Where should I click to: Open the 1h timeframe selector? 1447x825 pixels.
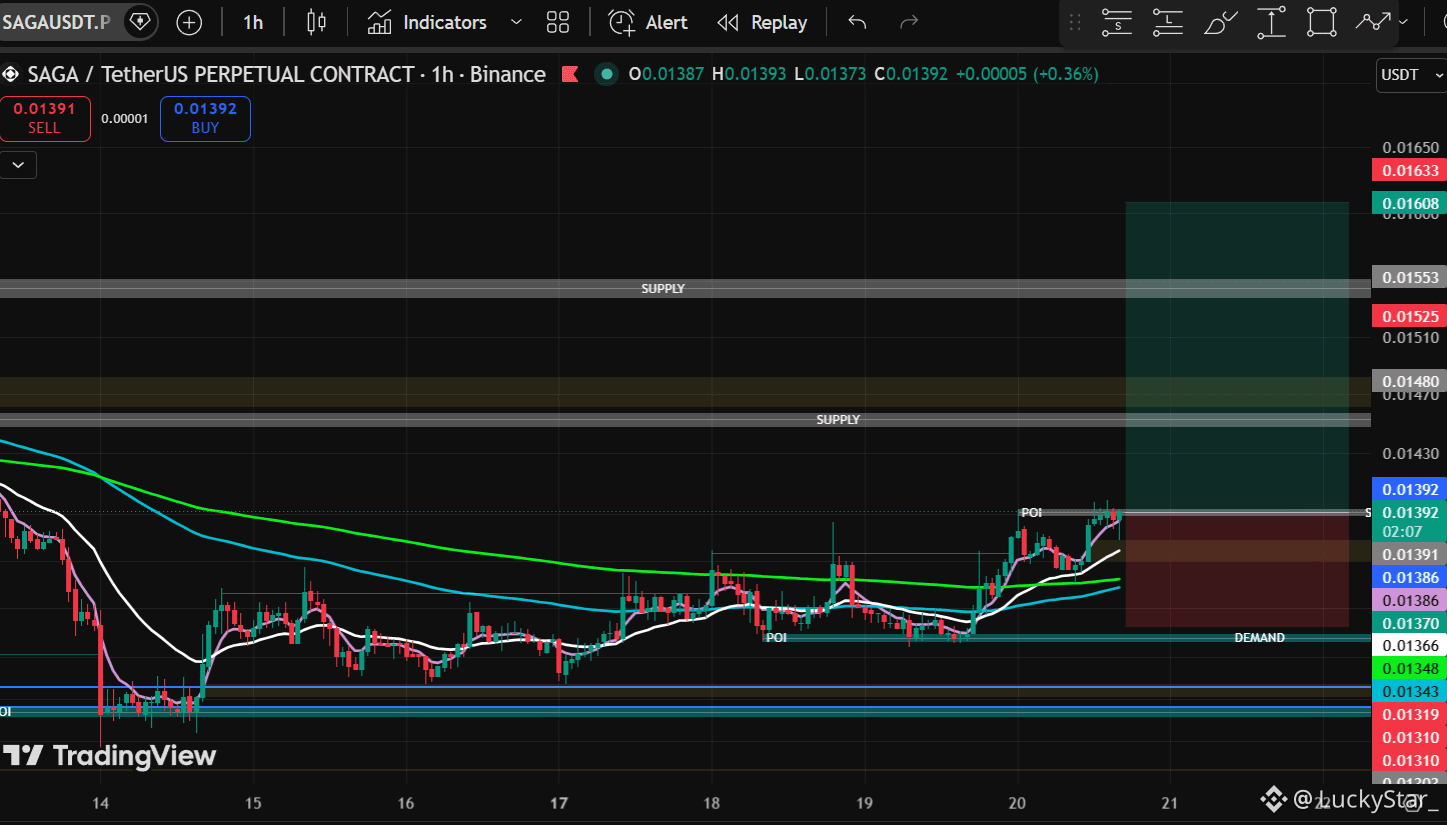(253, 22)
